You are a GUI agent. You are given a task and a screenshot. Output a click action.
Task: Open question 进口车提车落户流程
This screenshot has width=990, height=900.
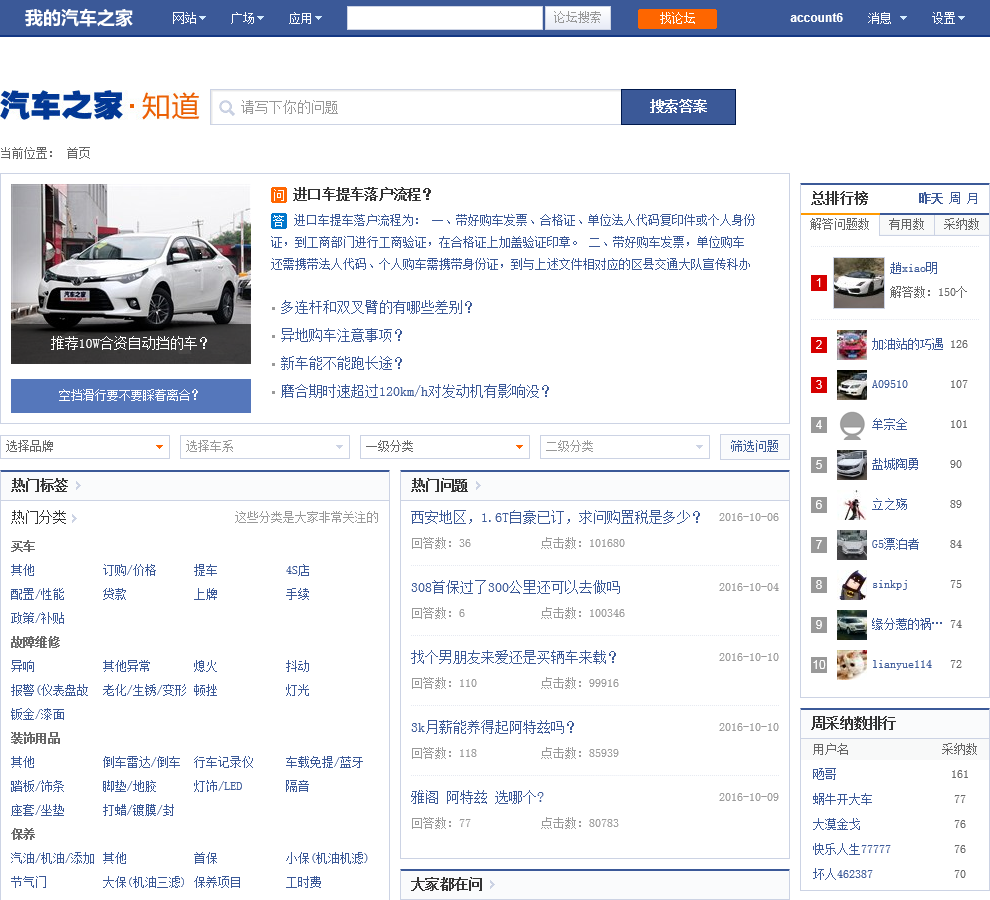(x=361, y=195)
